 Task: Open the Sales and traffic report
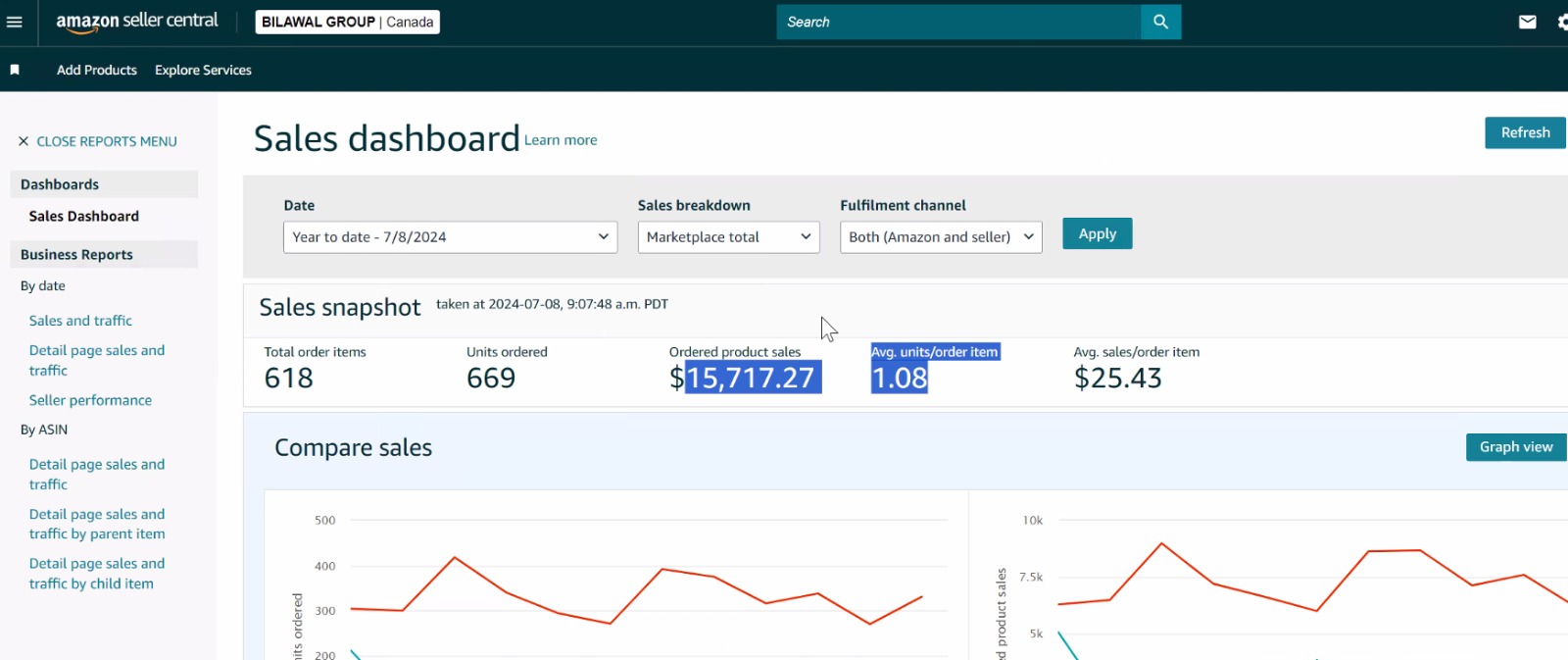pyautogui.click(x=80, y=321)
